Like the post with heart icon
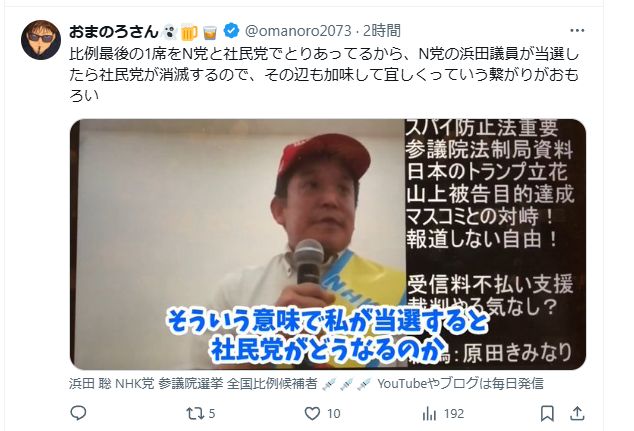Image resolution: width=634 pixels, height=431 pixels. point(312,413)
